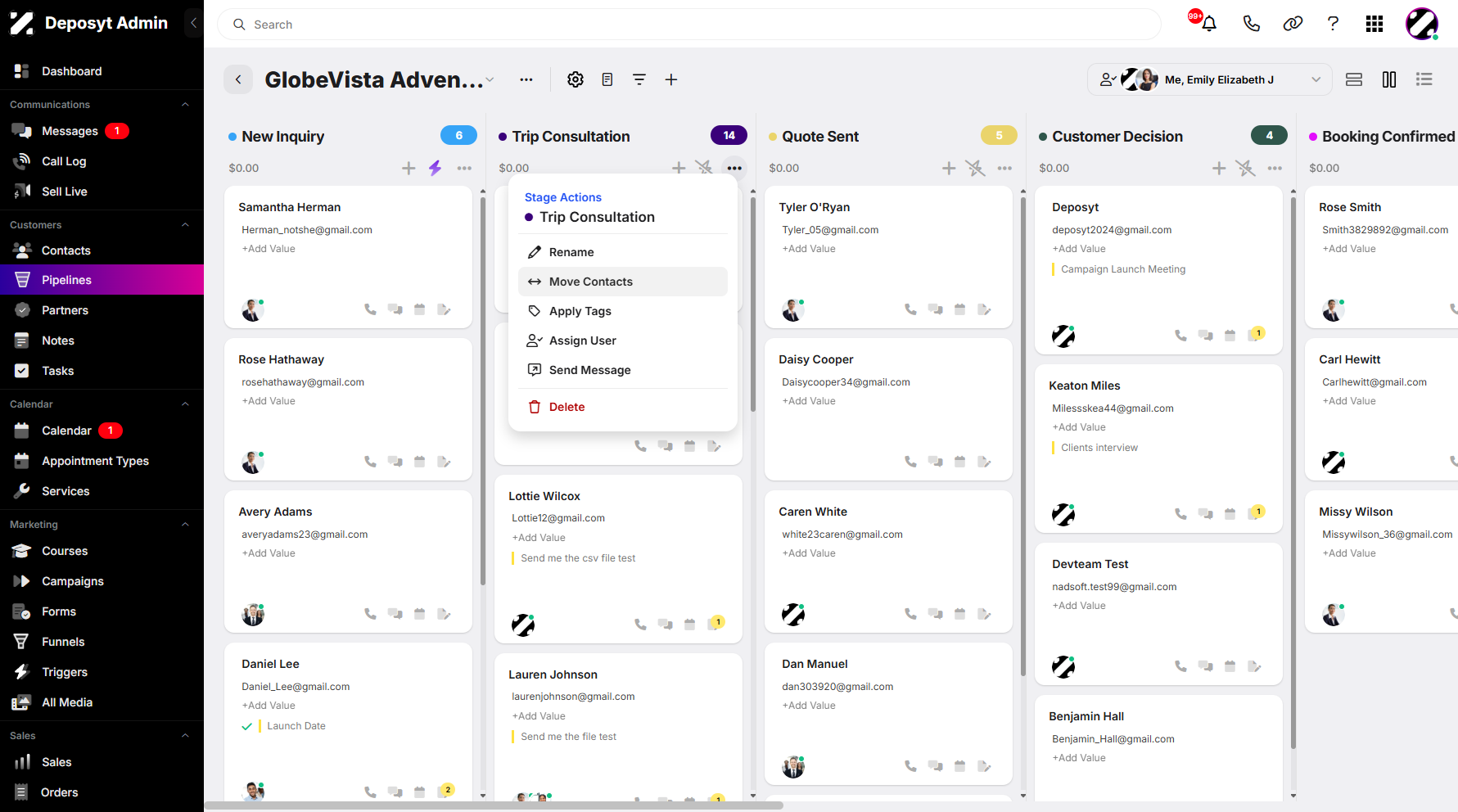Open pipeline more options ellipsis

click(x=526, y=79)
